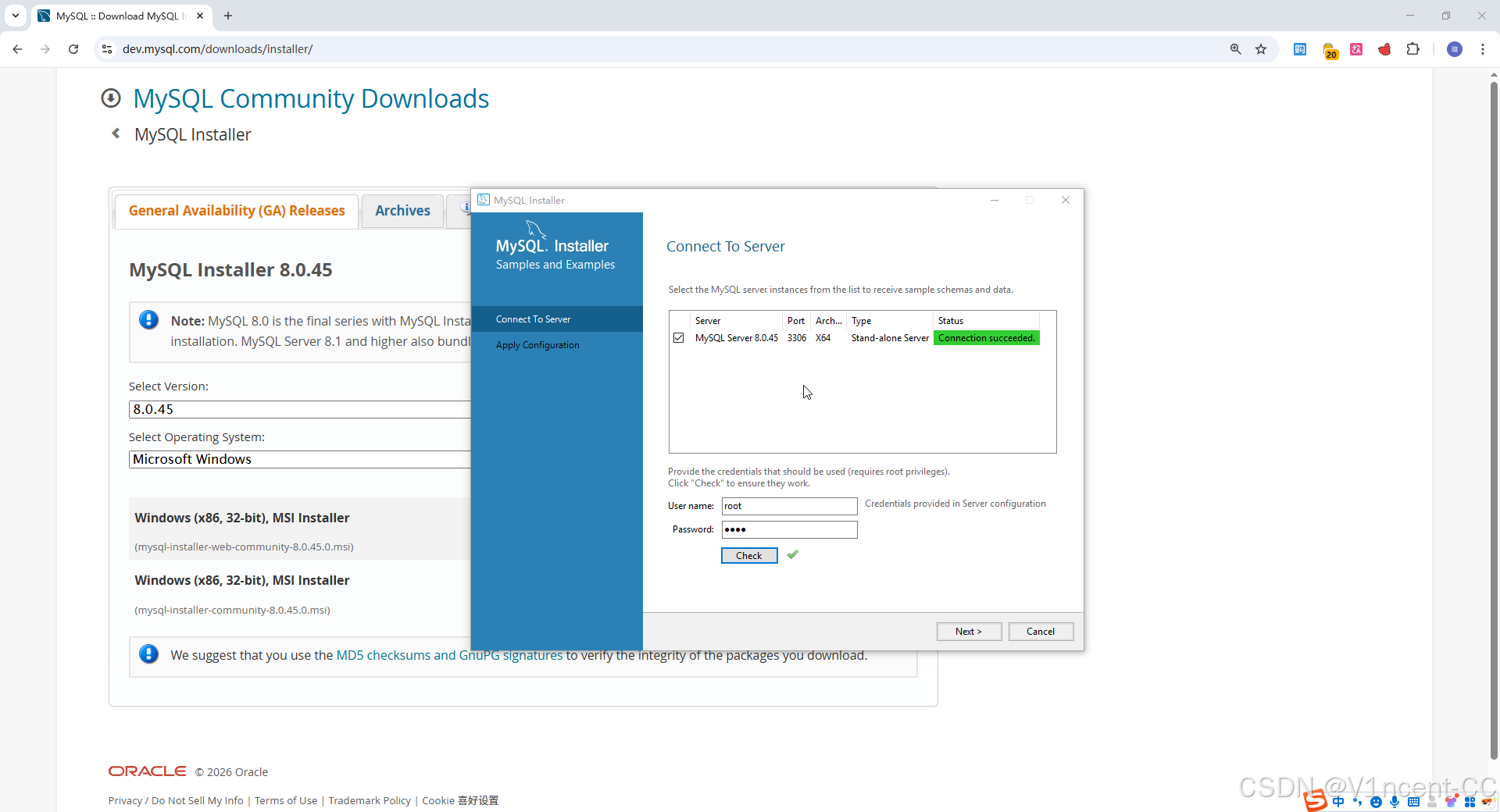
Task: Open the red bird extension icon
Action: [1384, 49]
